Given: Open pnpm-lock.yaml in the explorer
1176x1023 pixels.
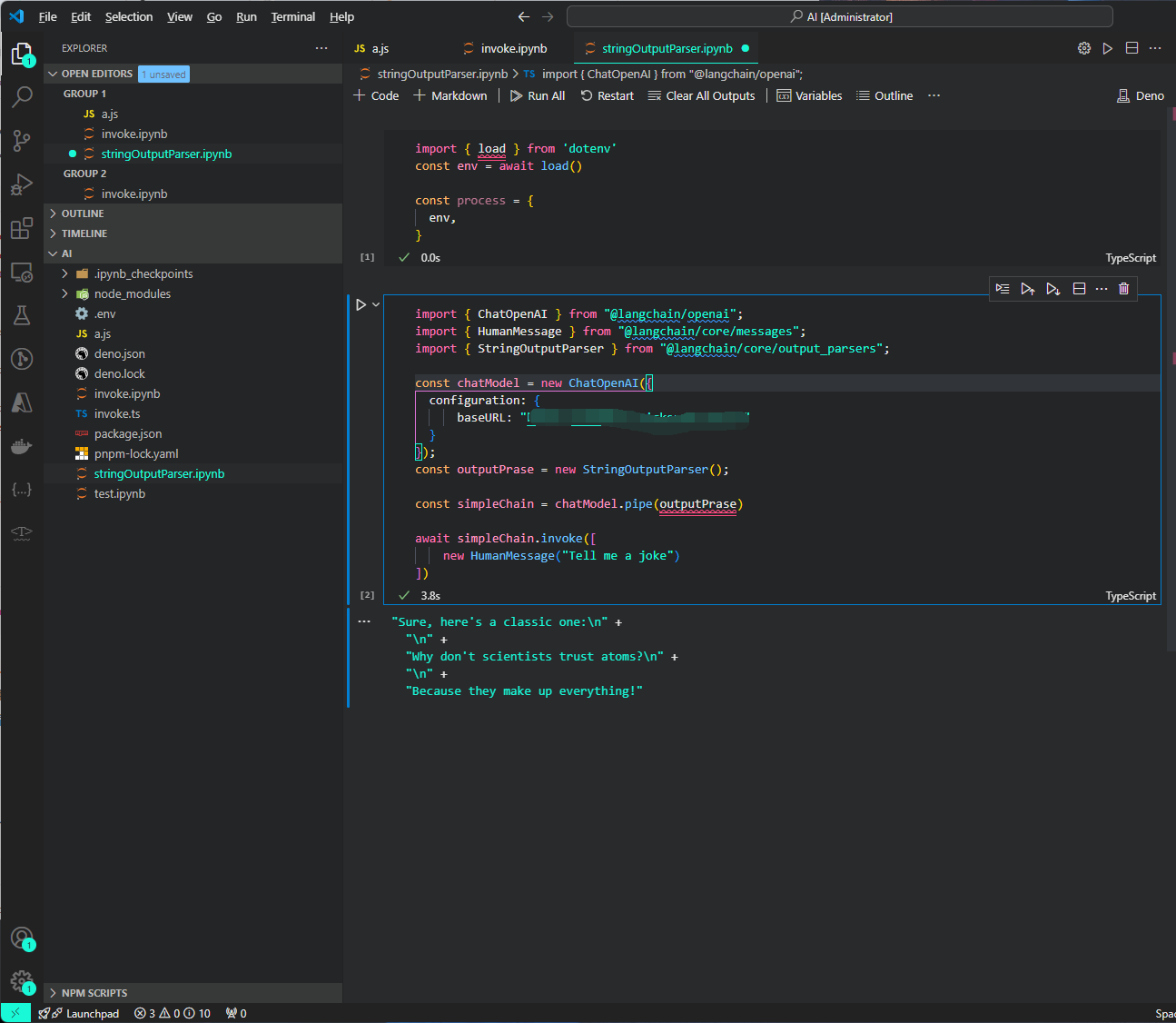Looking at the screenshot, I should coord(193,453).
